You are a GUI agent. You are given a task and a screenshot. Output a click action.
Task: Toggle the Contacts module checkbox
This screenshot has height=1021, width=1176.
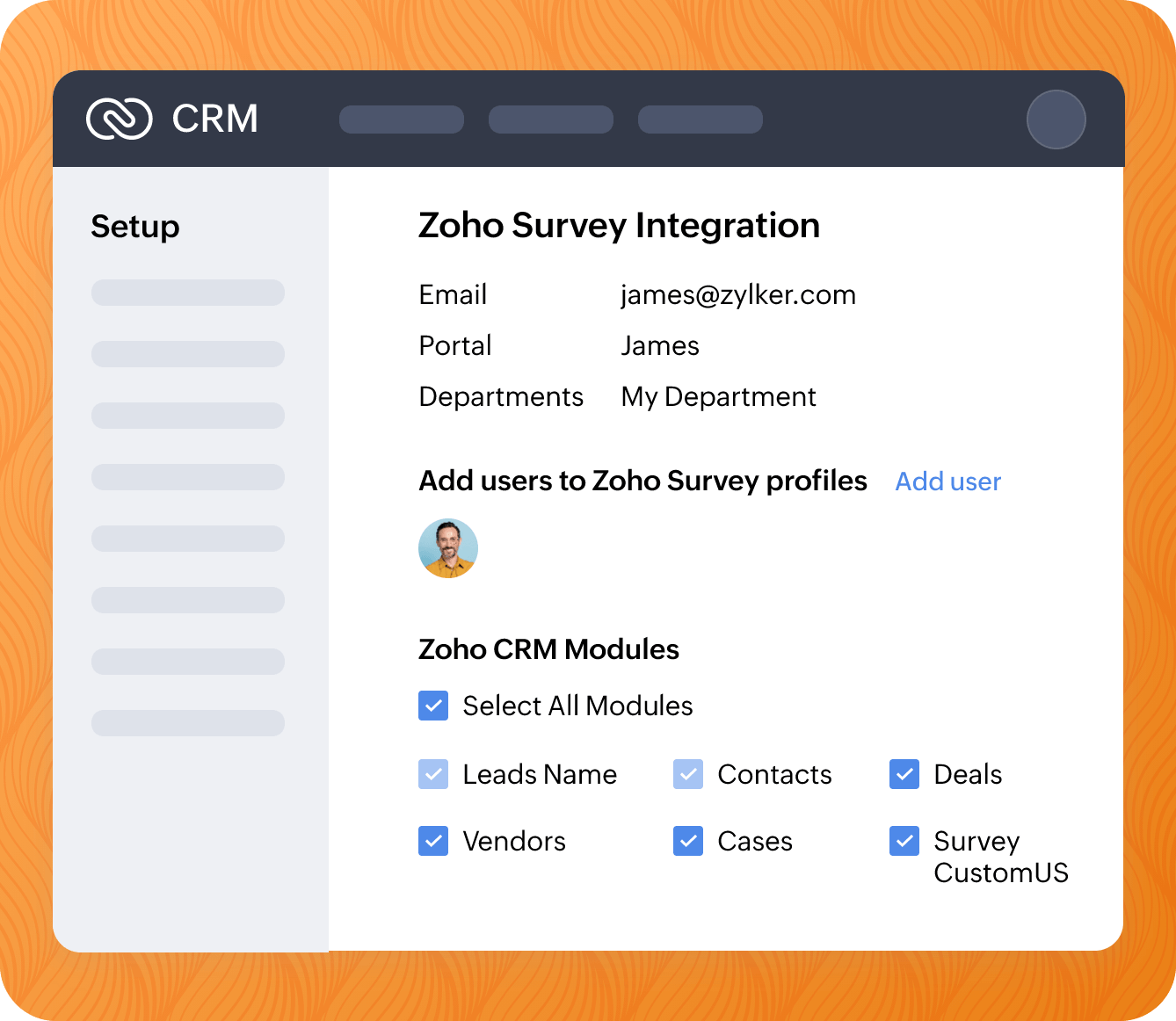click(x=688, y=774)
